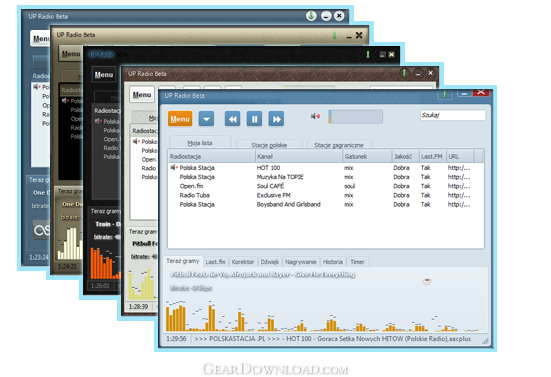
Task: Click speaker icon in rearmost window list
Action: coord(37,86)
